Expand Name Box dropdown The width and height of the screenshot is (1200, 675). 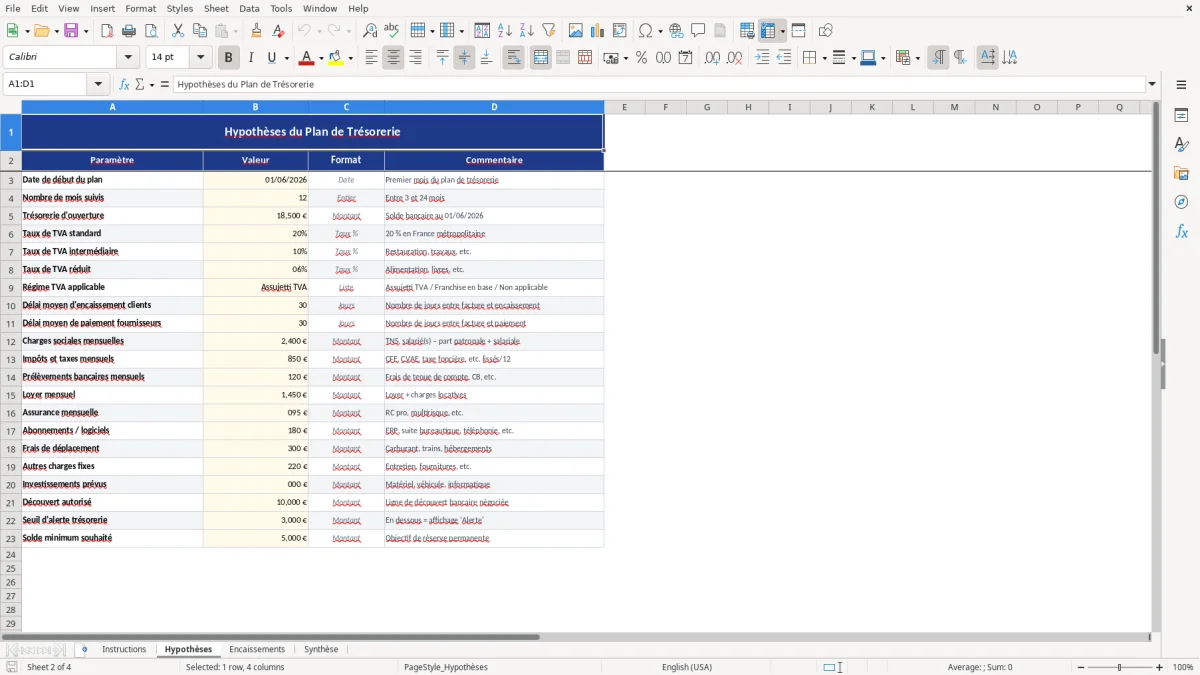[x=98, y=85]
